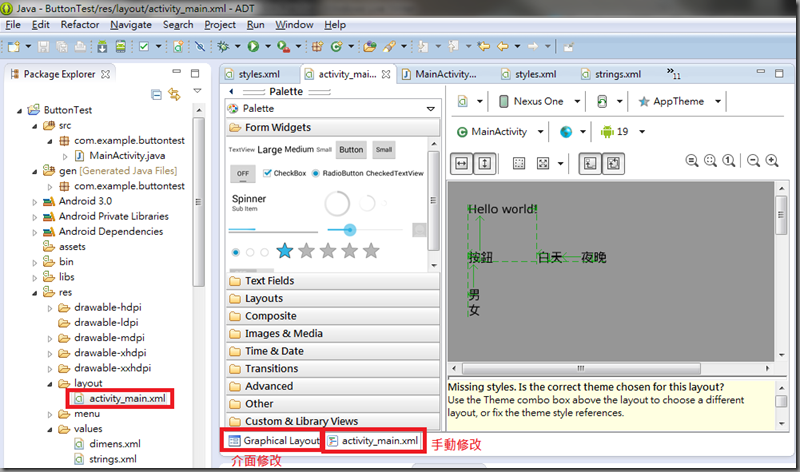Toggle the show layout bounds button
This screenshot has height=472, width=800.
pos(590,163)
